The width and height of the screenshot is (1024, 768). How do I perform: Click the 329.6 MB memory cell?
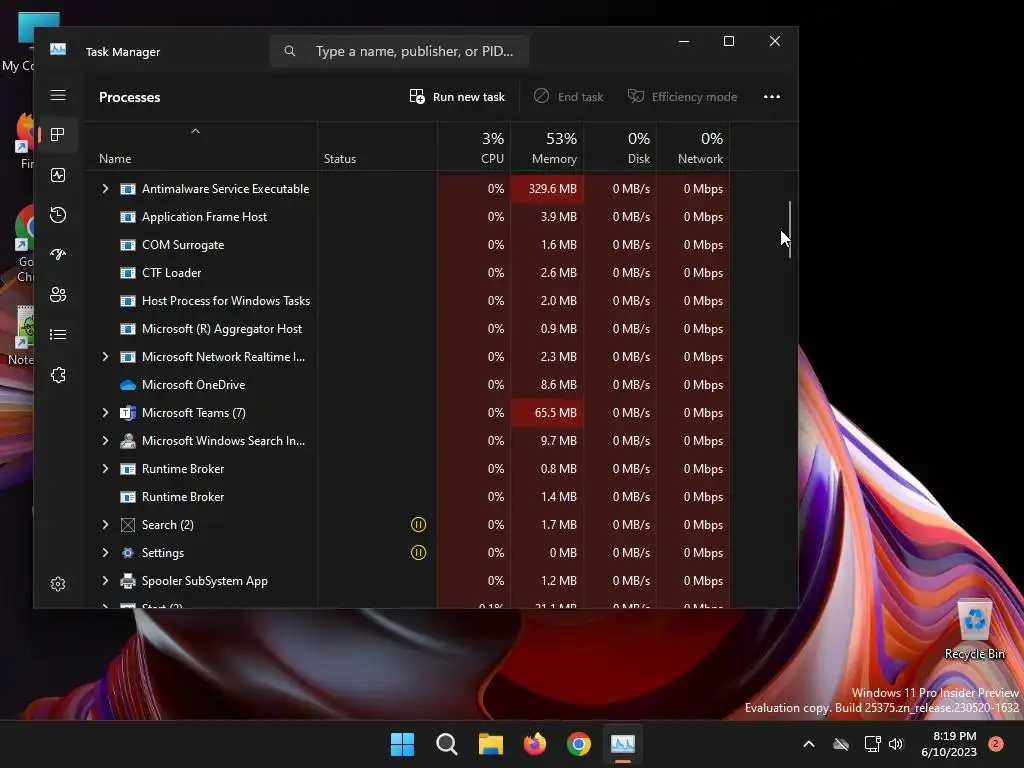[x=547, y=189]
